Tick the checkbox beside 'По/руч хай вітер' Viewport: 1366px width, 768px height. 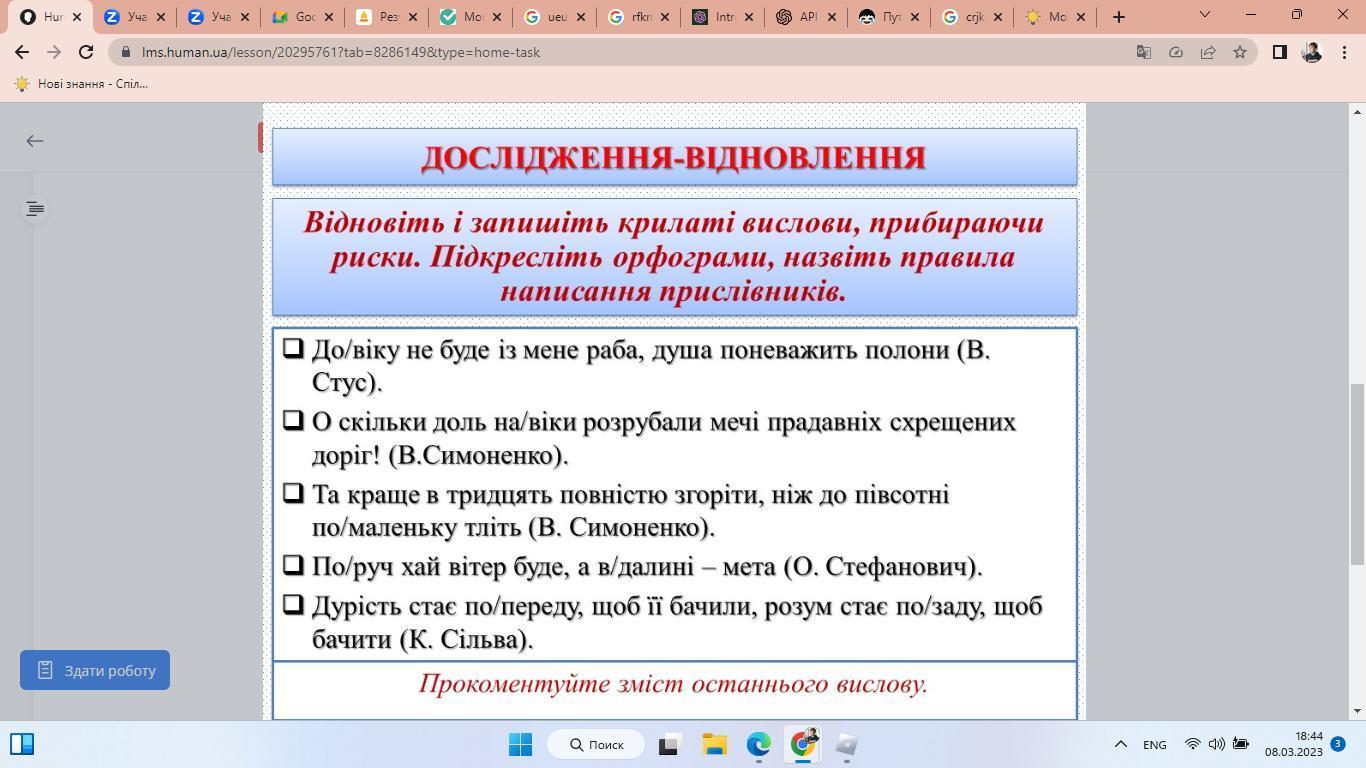(x=293, y=565)
